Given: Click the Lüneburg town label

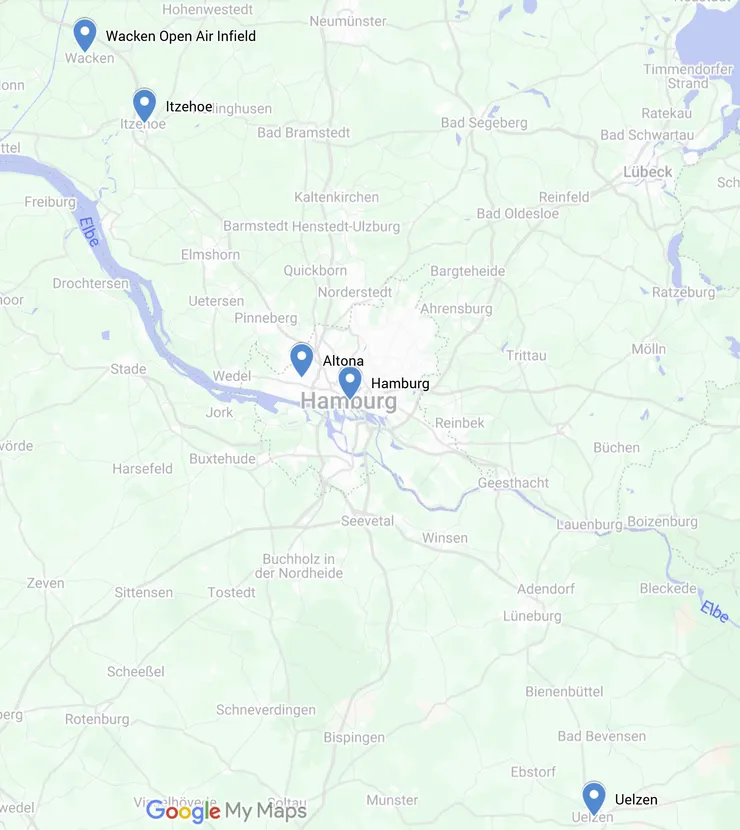Looking at the screenshot, I should [532, 616].
